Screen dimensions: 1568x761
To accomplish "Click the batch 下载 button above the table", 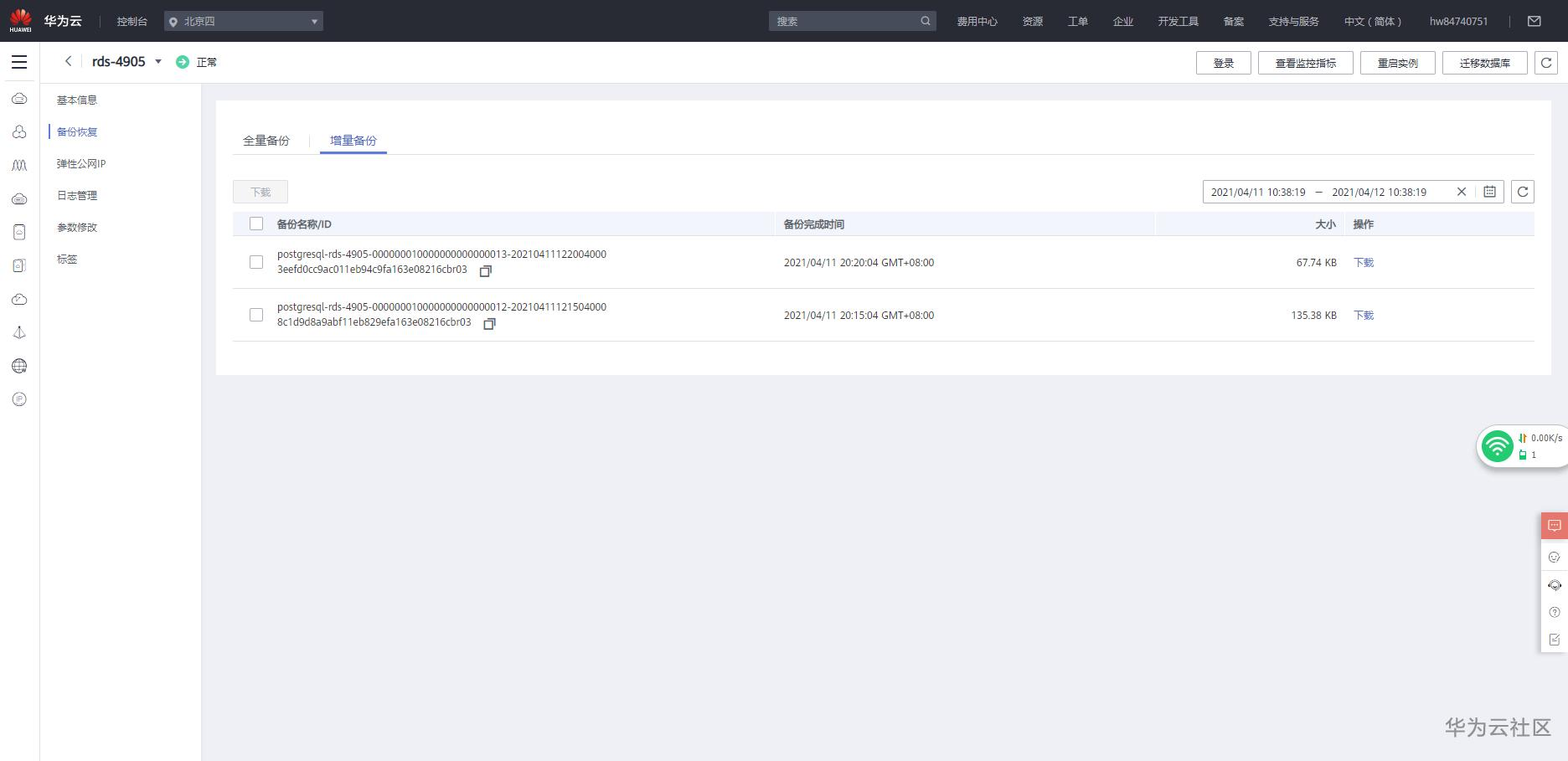I will point(260,192).
